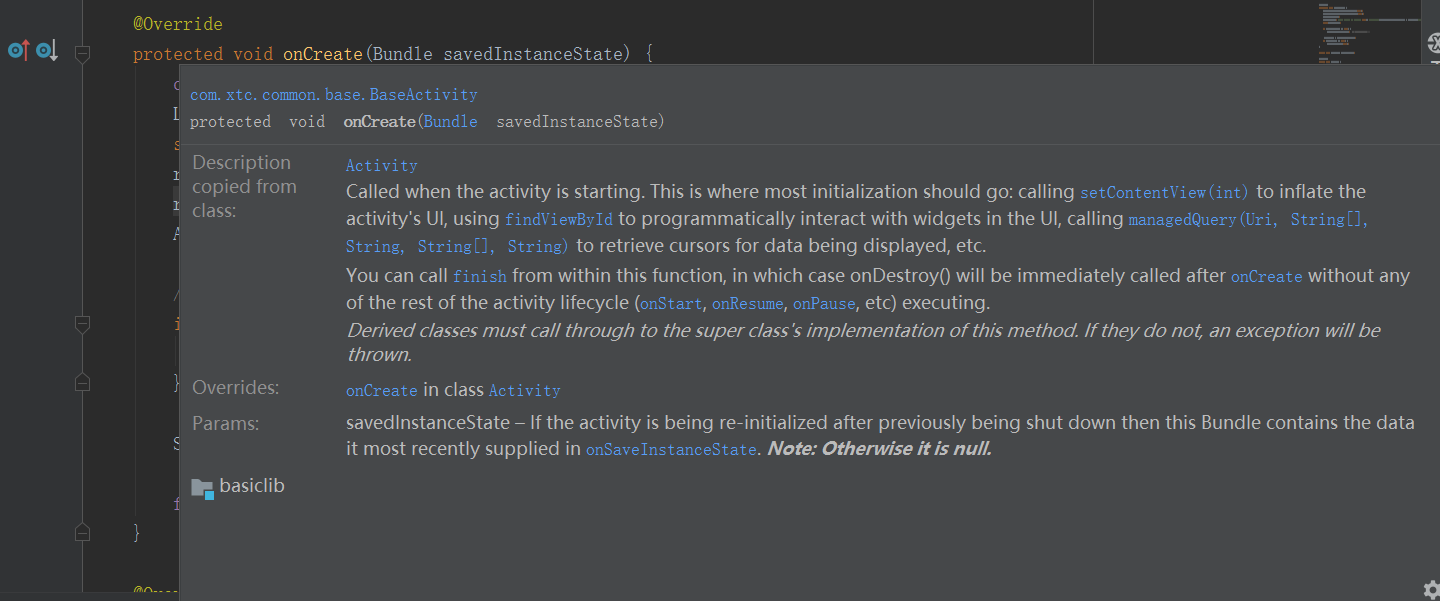The image size is (1440, 601).
Task: Follow the onSaveInstanceState link in Params
Action: point(671,450)
